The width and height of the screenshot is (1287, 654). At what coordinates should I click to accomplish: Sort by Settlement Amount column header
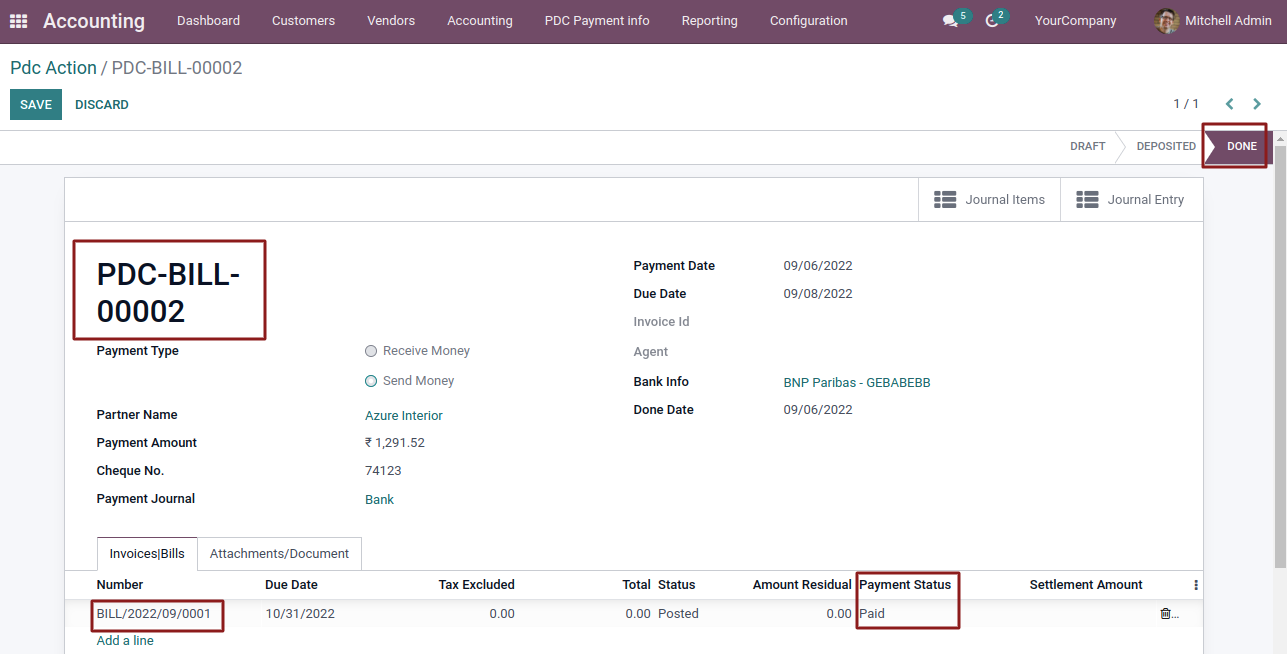(x=1086, y=585)
